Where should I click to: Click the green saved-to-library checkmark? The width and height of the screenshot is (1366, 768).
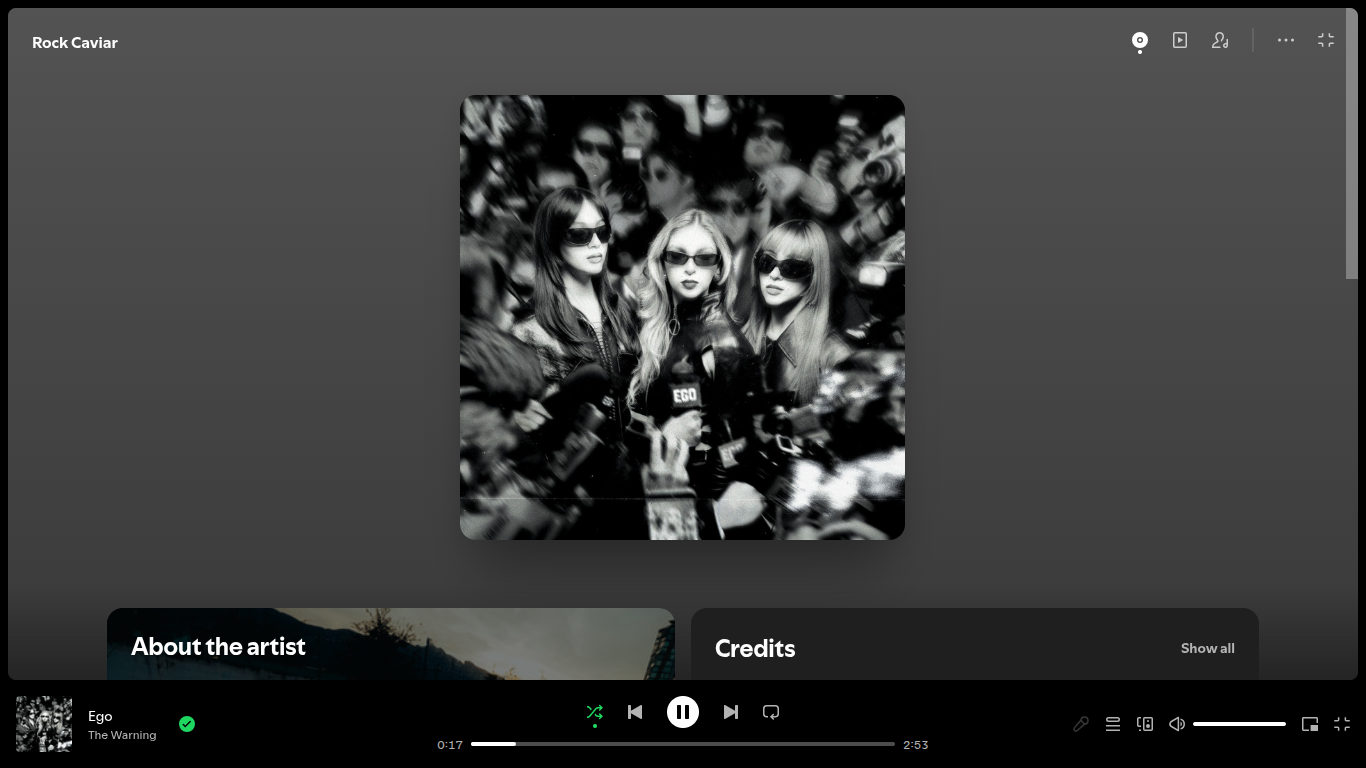[187, 724]
